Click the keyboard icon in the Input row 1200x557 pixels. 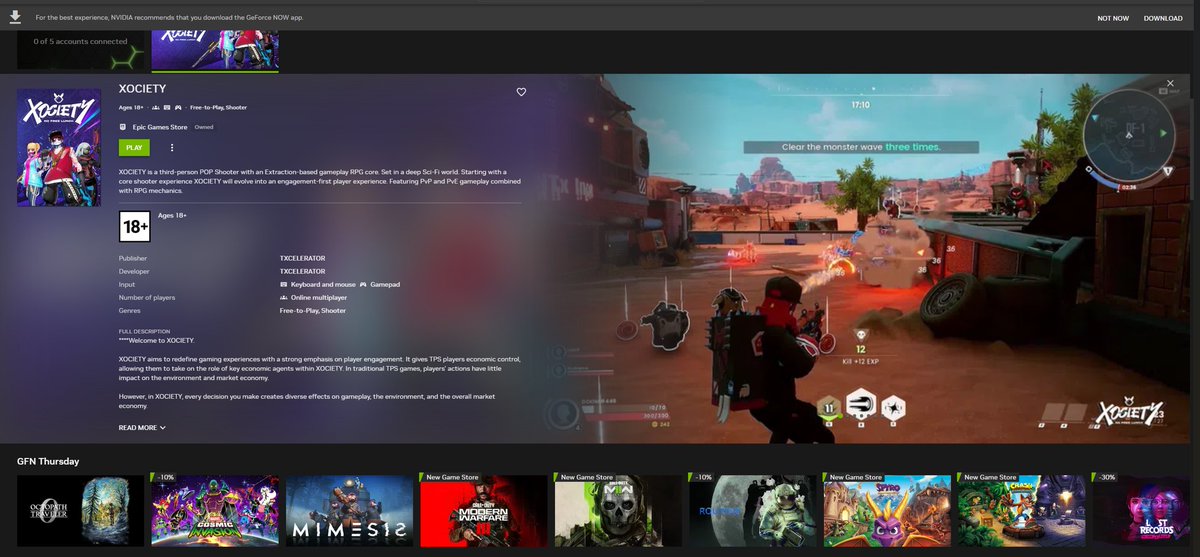(284, 284)
